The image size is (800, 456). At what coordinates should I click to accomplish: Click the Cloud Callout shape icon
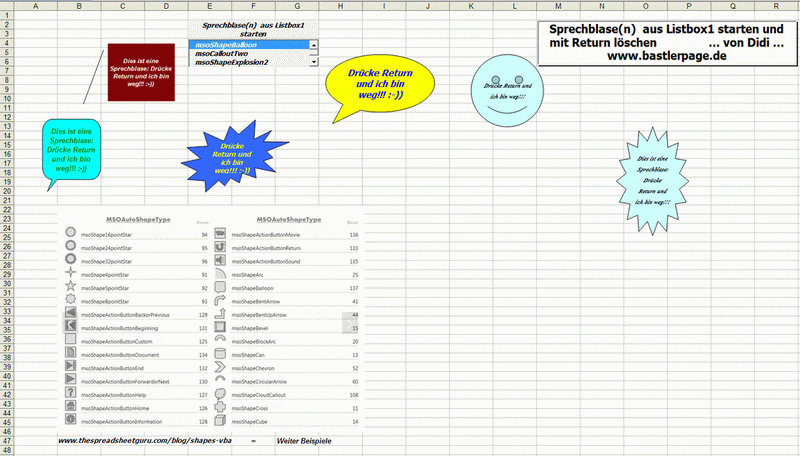pyautogui.click(x=220, y=393)
